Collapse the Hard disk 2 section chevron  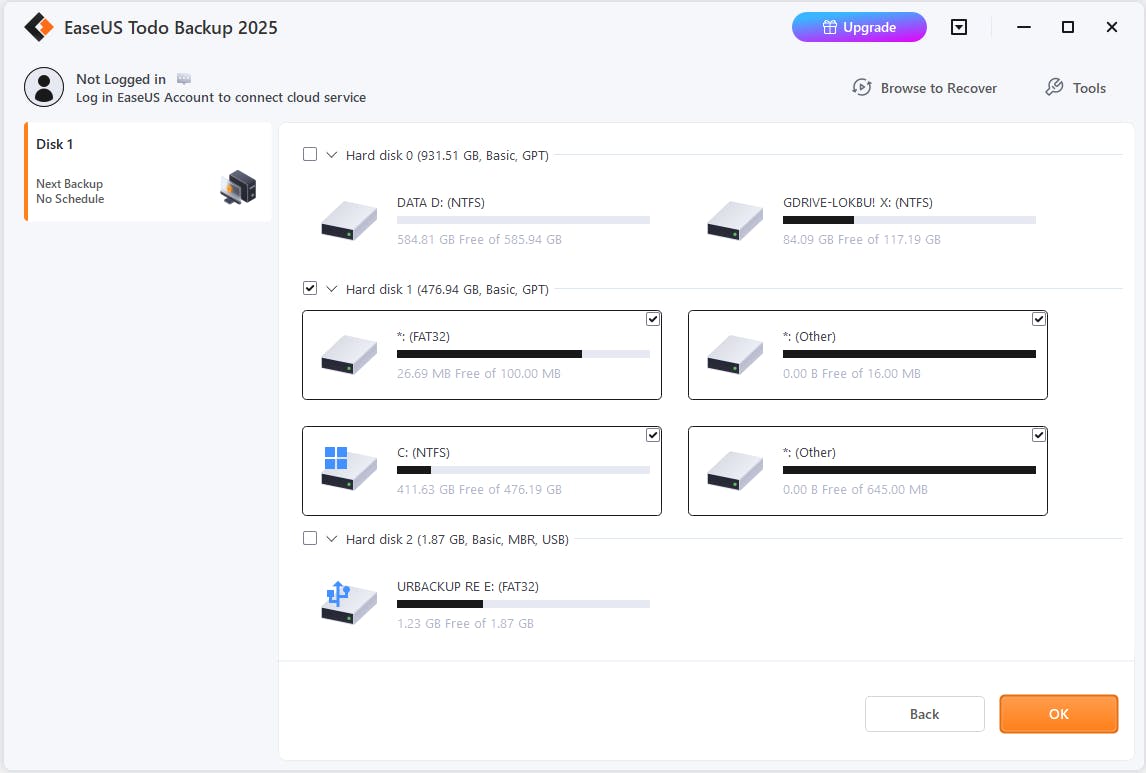[x=332, y=539]
